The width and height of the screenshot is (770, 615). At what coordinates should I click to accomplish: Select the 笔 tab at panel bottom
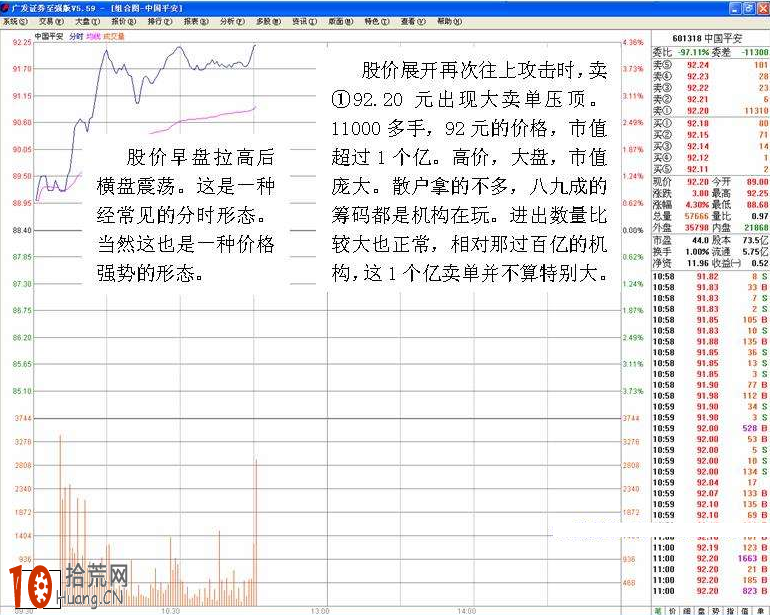658,611
